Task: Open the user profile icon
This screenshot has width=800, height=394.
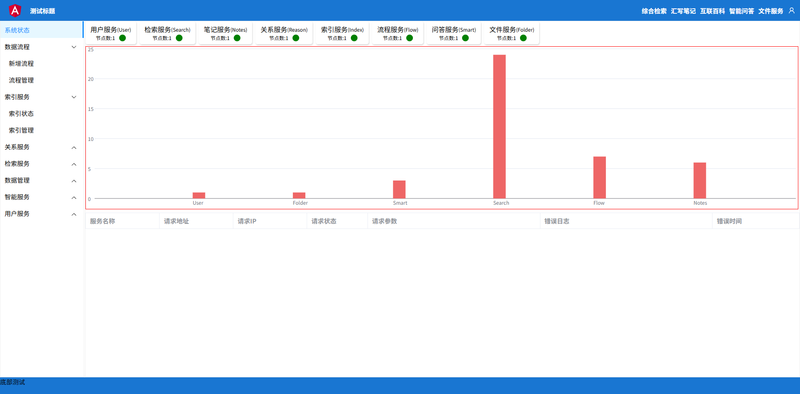Action: 791,10
